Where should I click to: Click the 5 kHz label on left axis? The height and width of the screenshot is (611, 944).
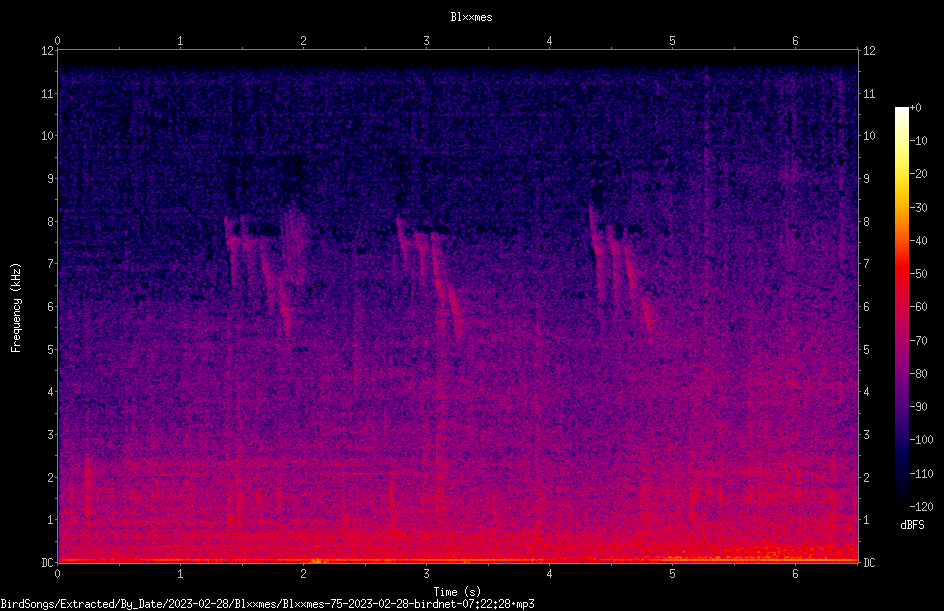click(x=51, y=349)
